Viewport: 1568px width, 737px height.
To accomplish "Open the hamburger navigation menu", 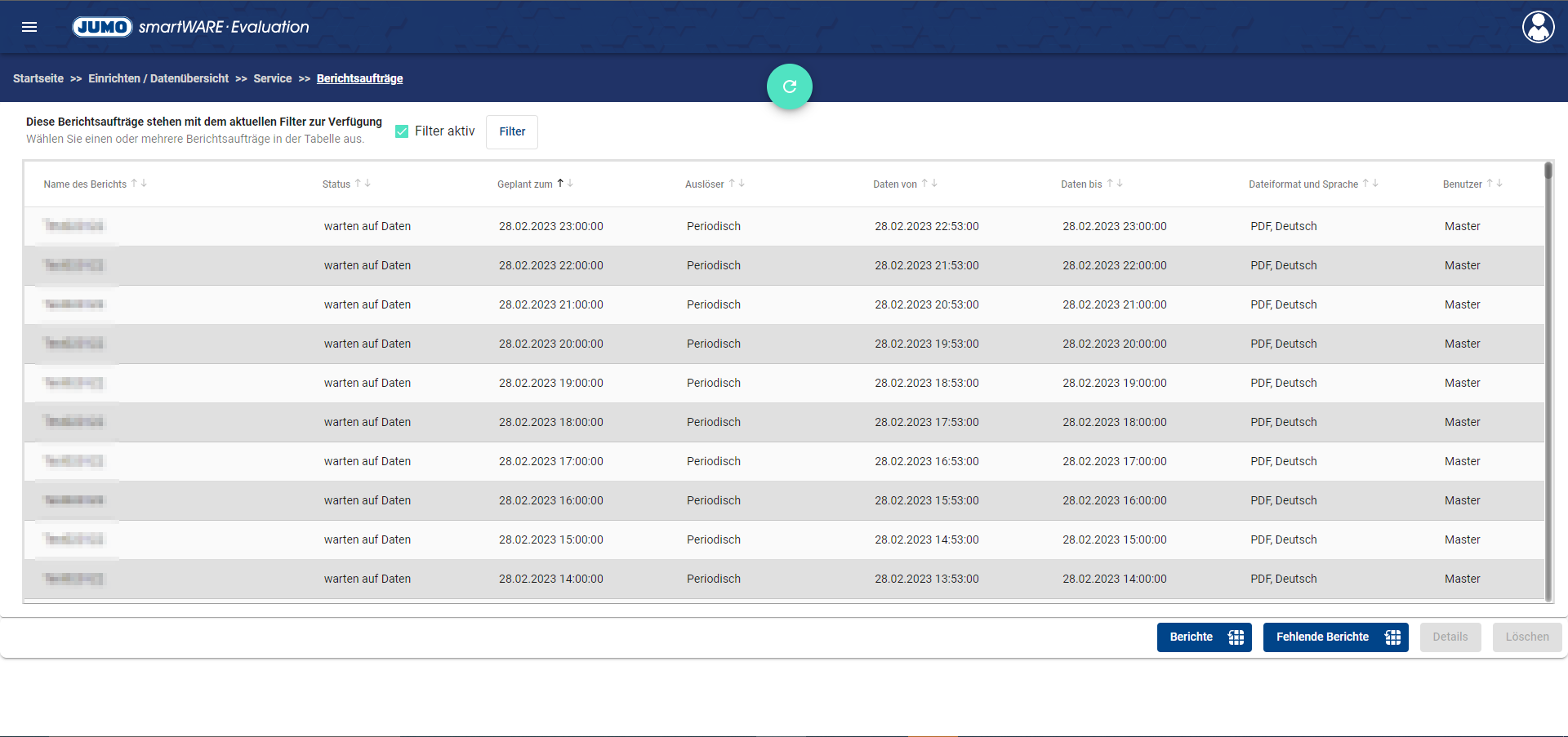I will (29, 27).
